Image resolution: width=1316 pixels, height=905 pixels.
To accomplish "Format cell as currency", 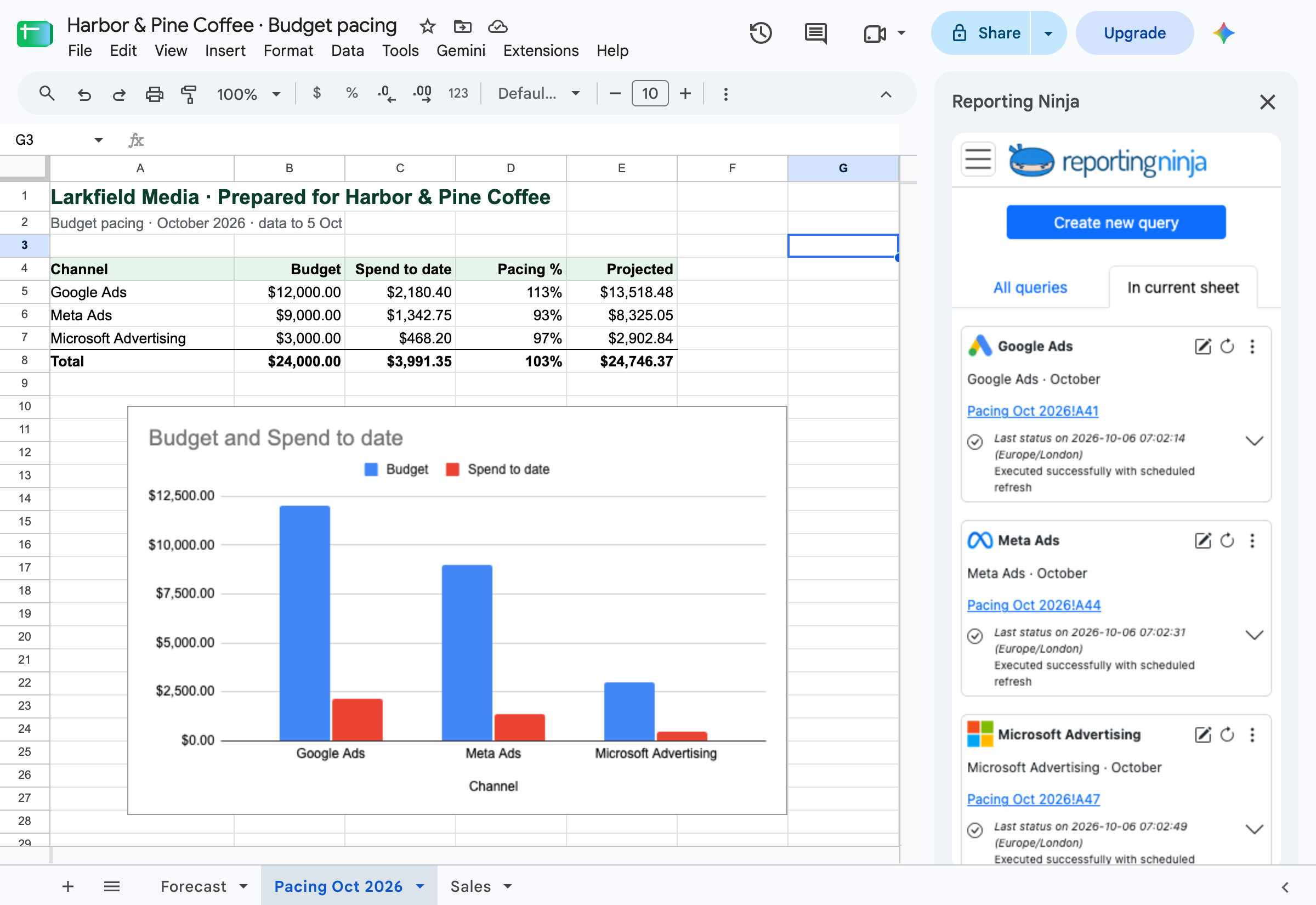I will tap(317, 93).
